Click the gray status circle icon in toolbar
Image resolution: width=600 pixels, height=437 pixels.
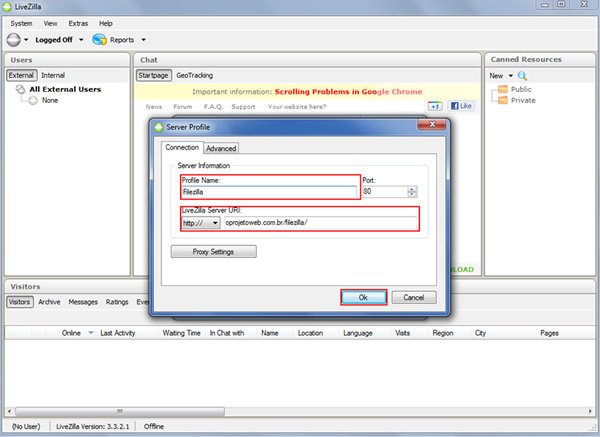click(13, 39)
